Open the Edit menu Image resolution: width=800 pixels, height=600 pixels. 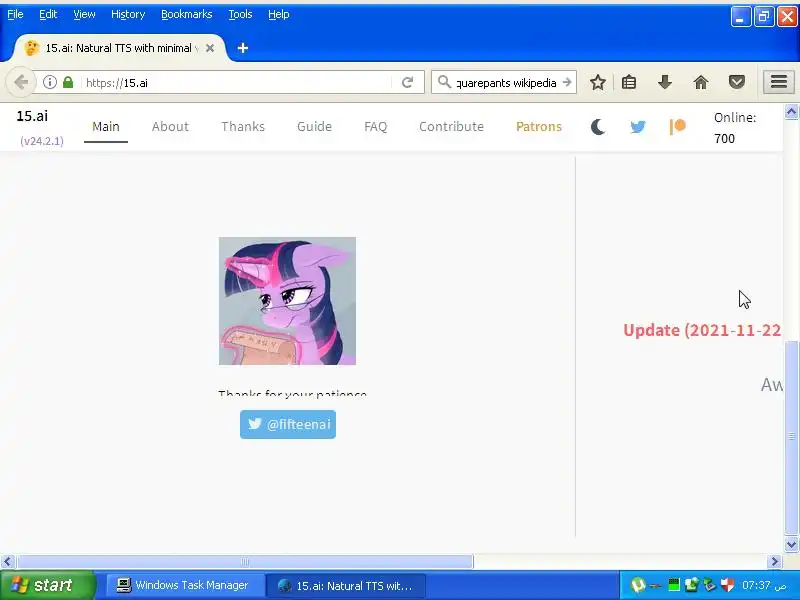[x=48, y=14]
